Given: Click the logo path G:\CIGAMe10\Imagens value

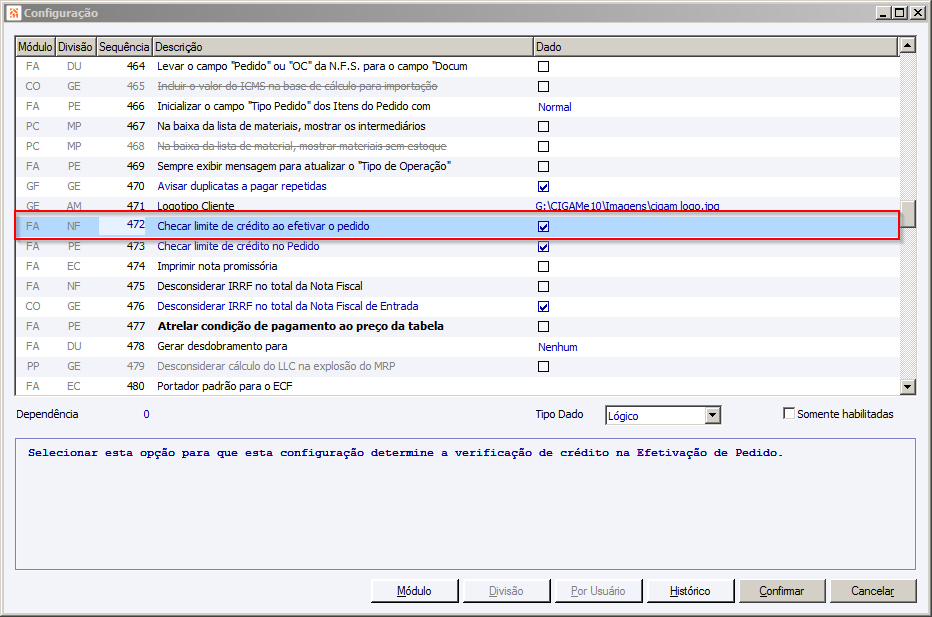Looking at the screenshot, I should (x=627, y=206).
